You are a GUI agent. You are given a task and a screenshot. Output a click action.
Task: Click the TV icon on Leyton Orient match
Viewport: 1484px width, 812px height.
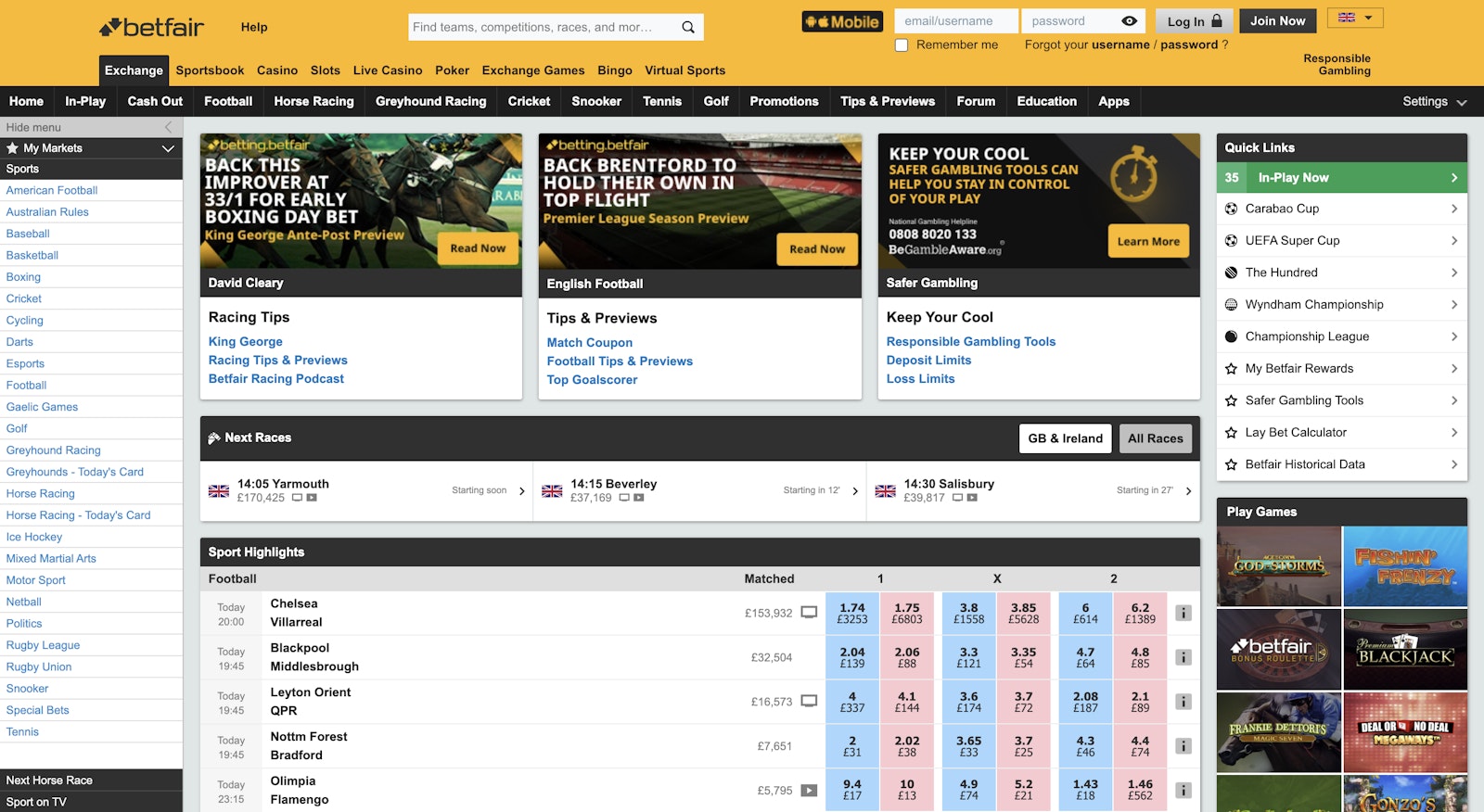pos(809,702)
